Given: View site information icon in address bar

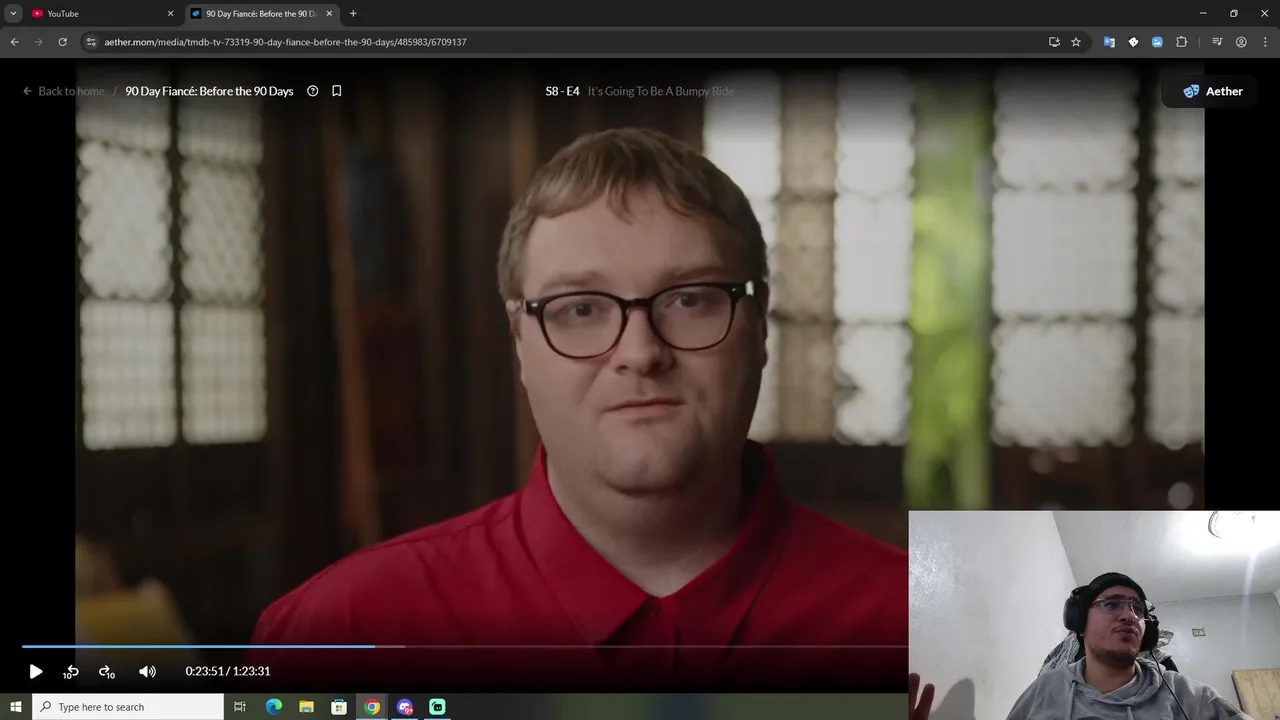Looking at the screenshot, I should click(91, 42).
